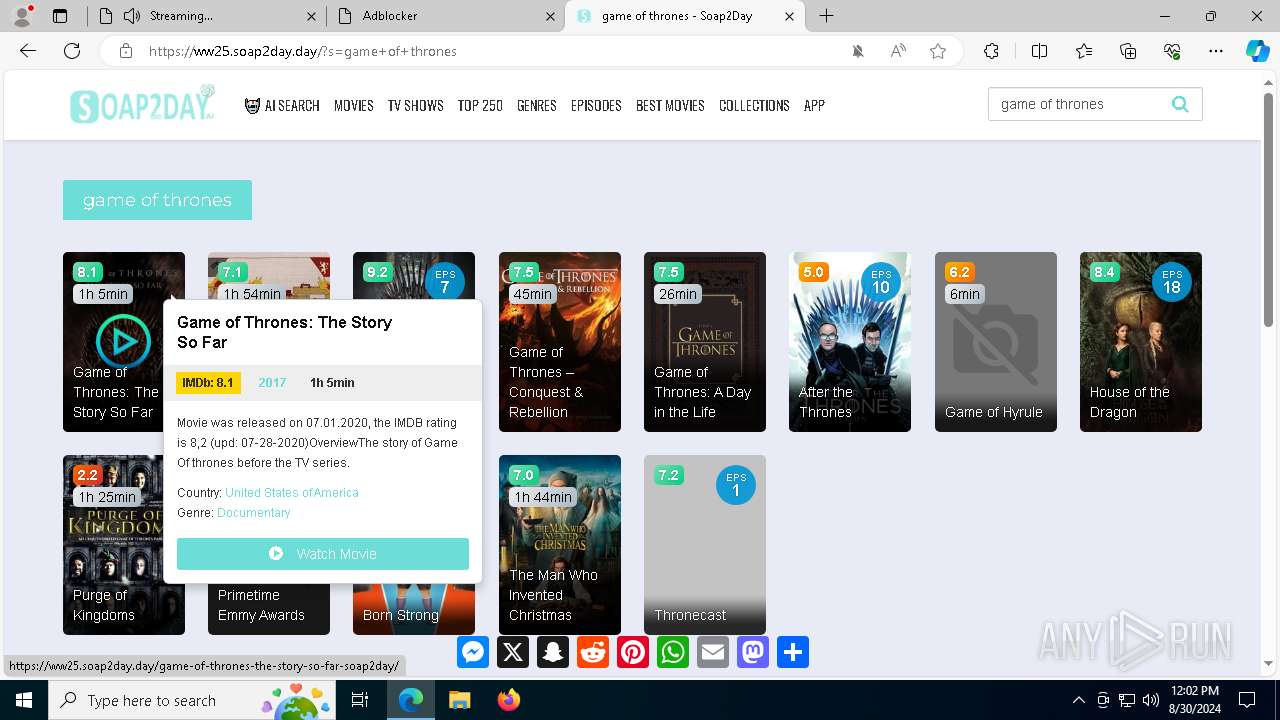This screenshot has height=720, width=1280.
Task: Switch to the Adblocker tab
Action: click(445, 16)
